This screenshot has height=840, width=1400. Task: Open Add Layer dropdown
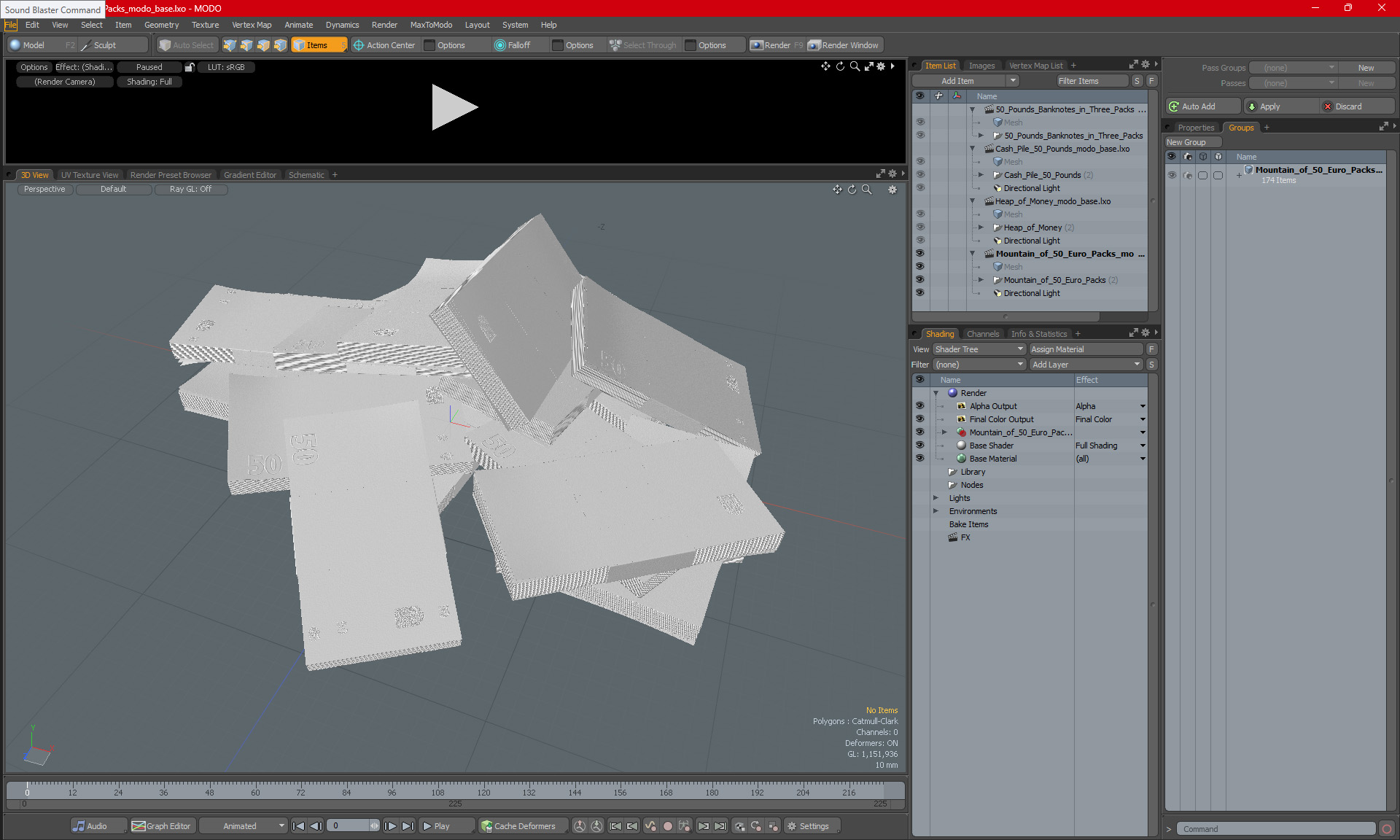1086,365
